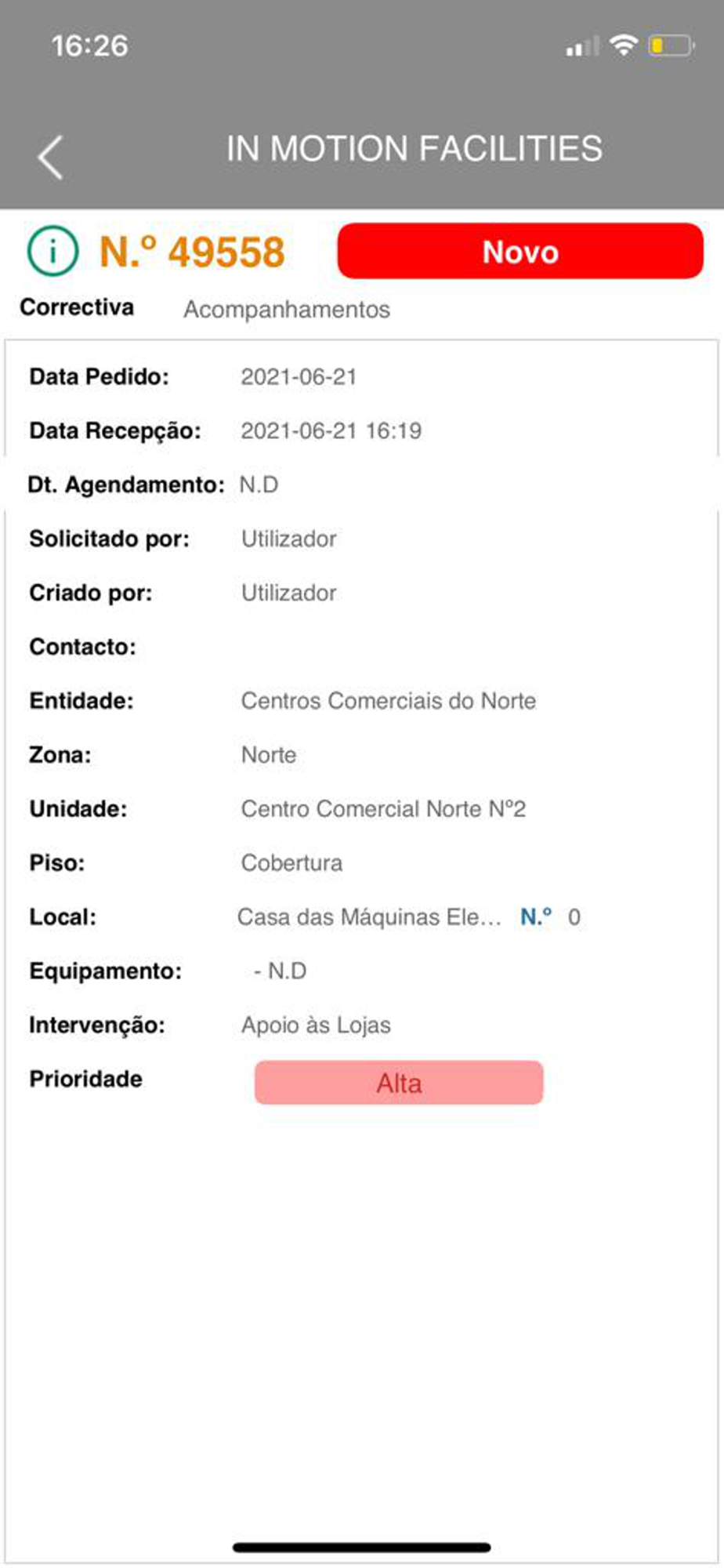Tap truncated Casa das Máquinas local value
The width and height of the screenshot is (724, 1568).
(369, 916)
